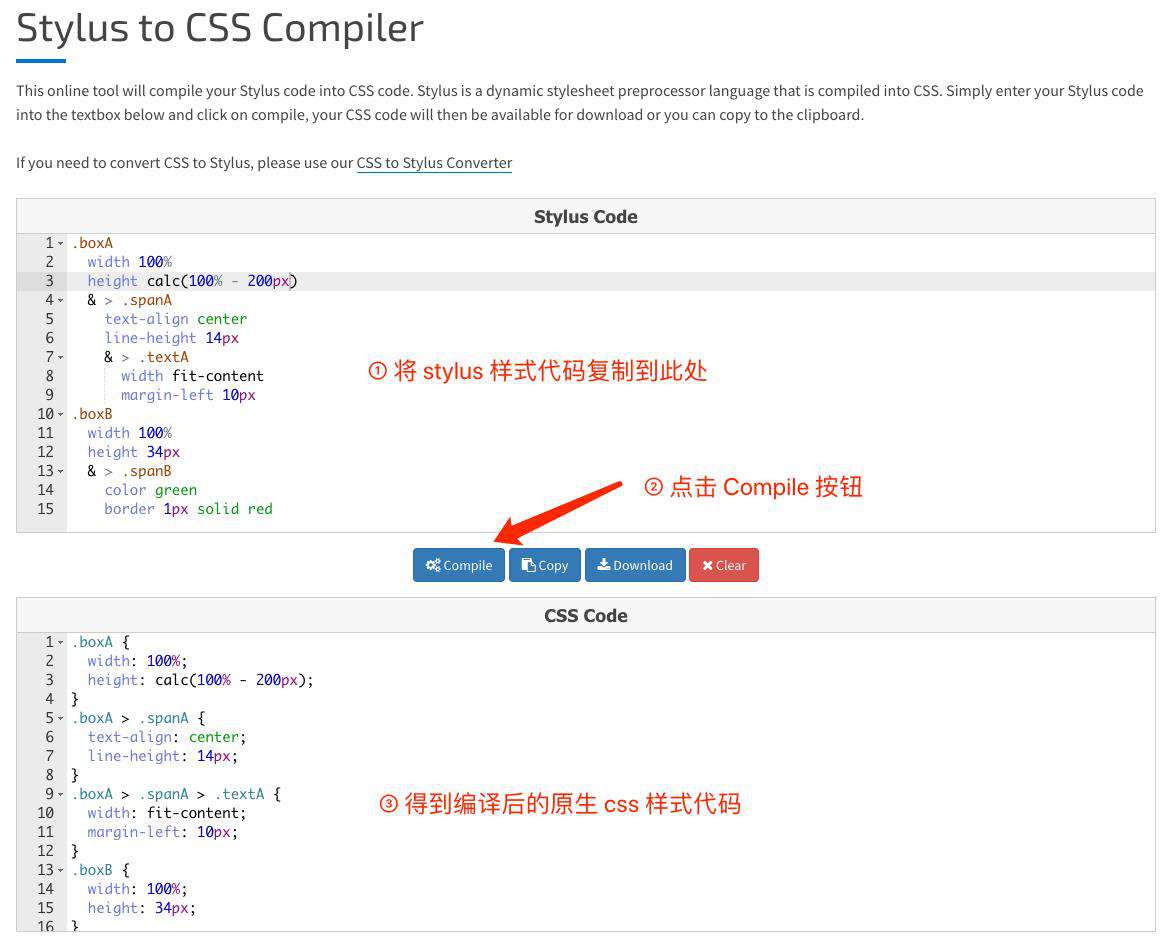The height and width of the screenshot is (943, 1169).
Task: Click the Compile button
Action: pyautogui.click(x=459, y=565)
